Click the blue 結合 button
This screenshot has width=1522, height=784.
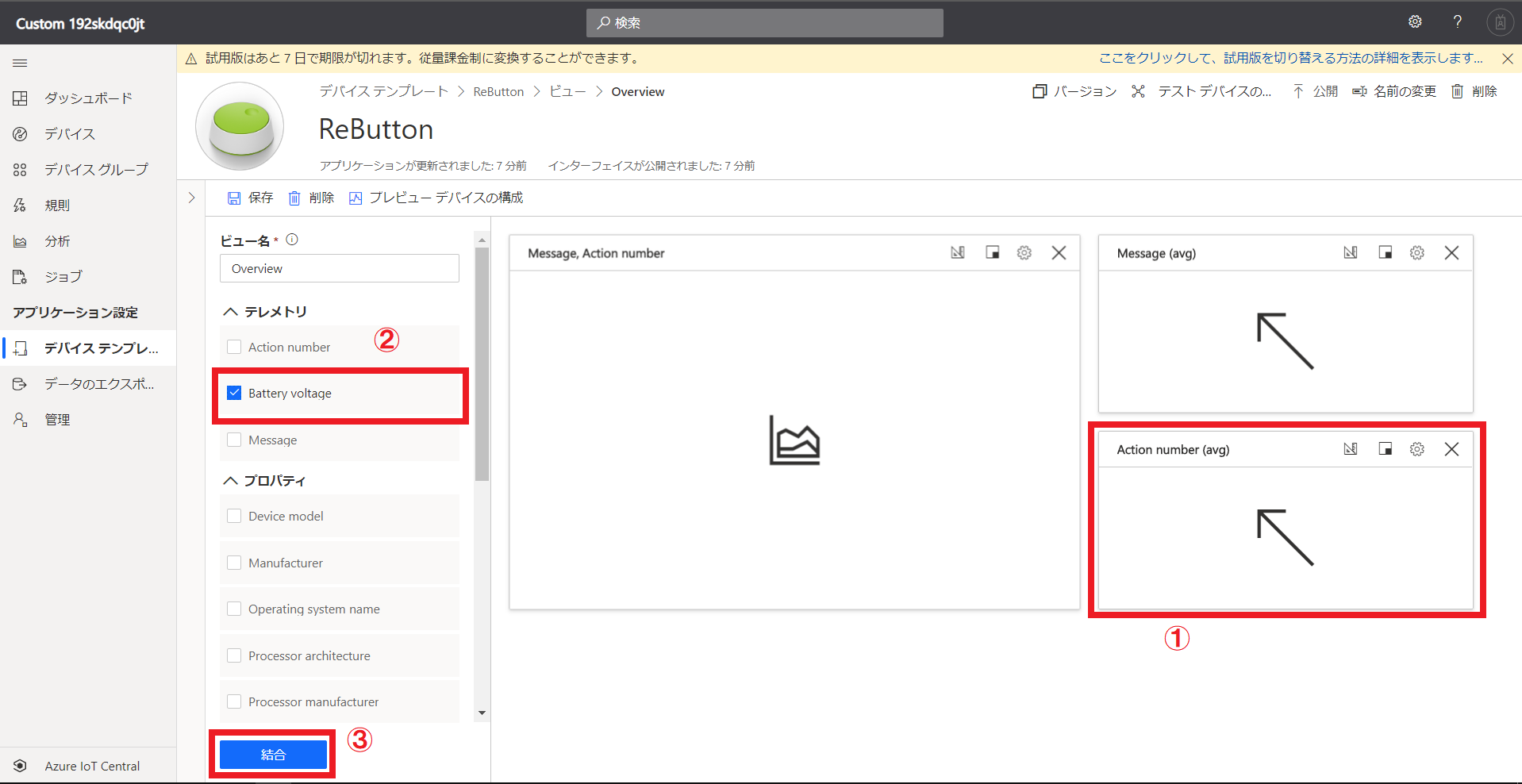(273, 754)
